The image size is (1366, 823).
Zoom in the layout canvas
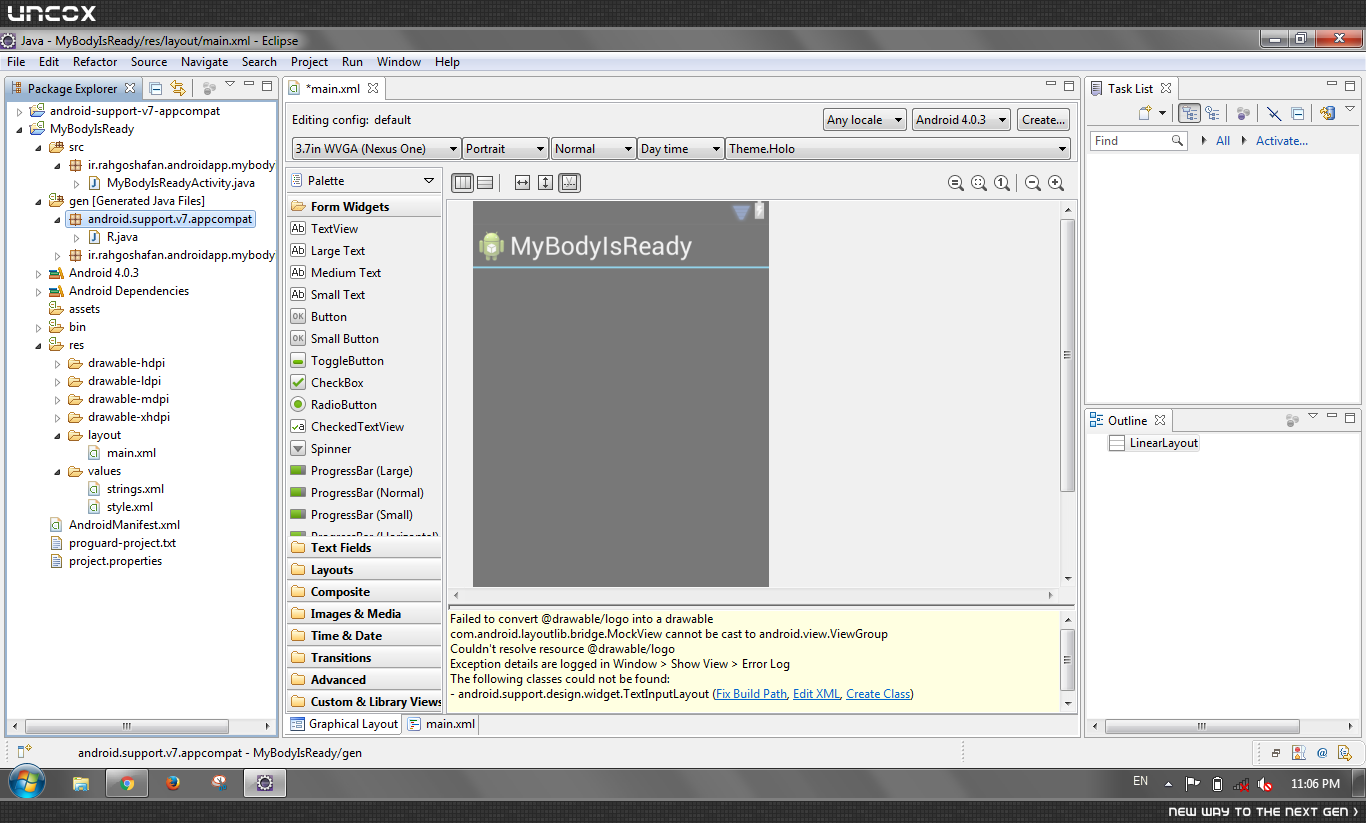tap(1056, 183)
